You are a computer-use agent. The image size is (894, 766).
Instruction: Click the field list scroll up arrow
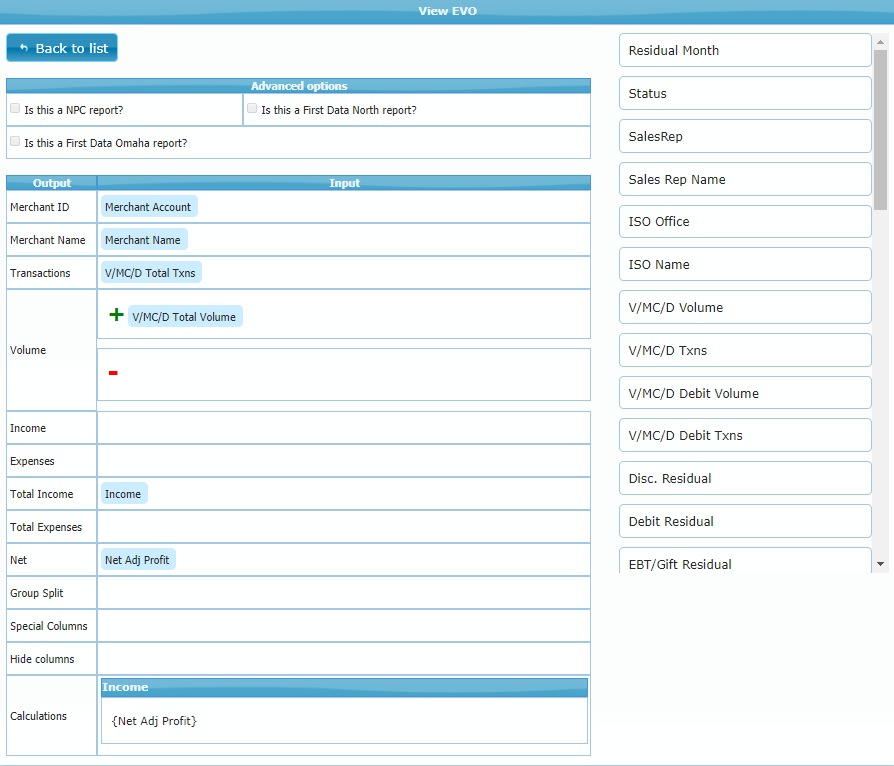click(880, 43)
